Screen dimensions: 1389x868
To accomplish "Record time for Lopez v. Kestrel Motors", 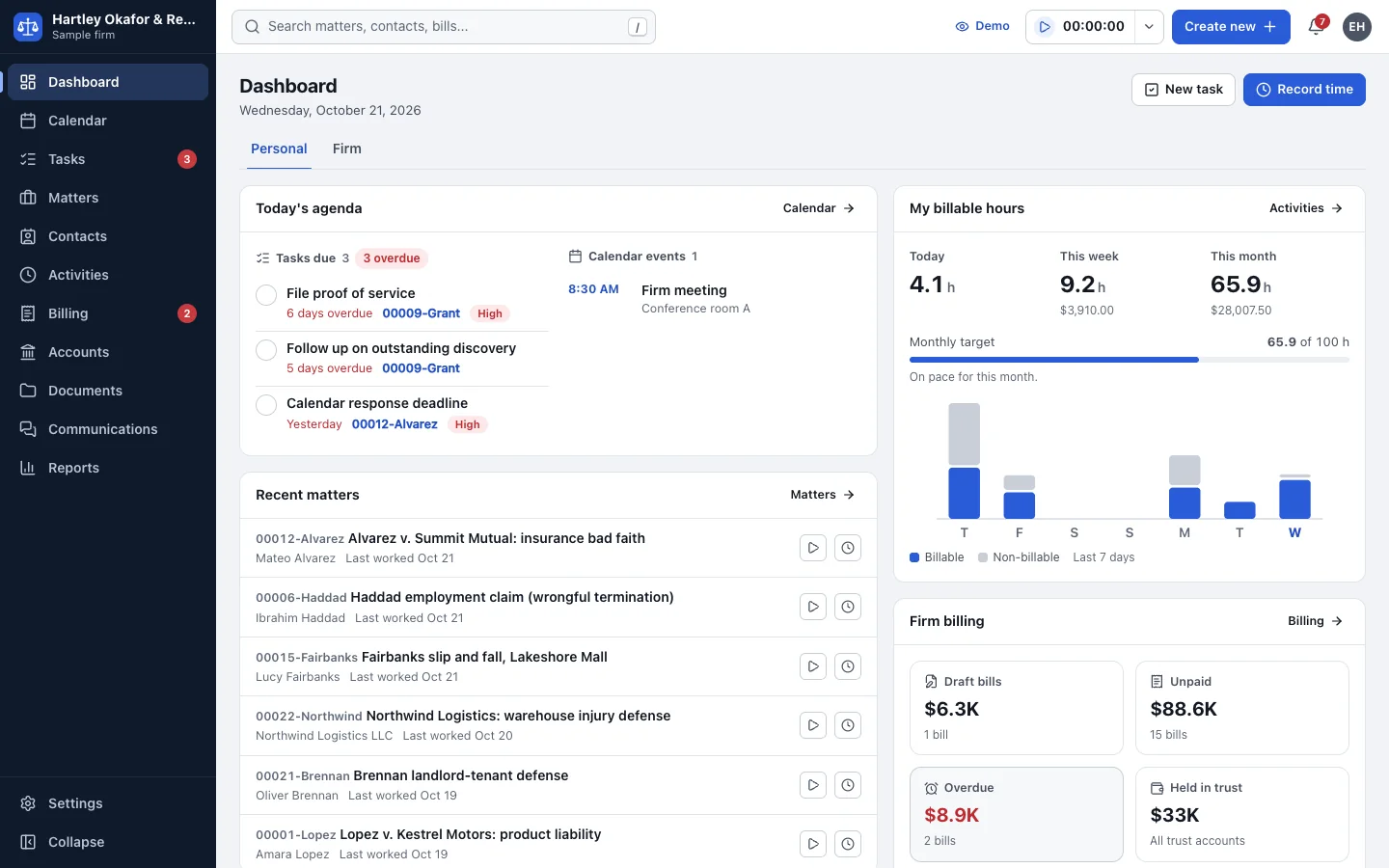I will (x=848, y=844).
